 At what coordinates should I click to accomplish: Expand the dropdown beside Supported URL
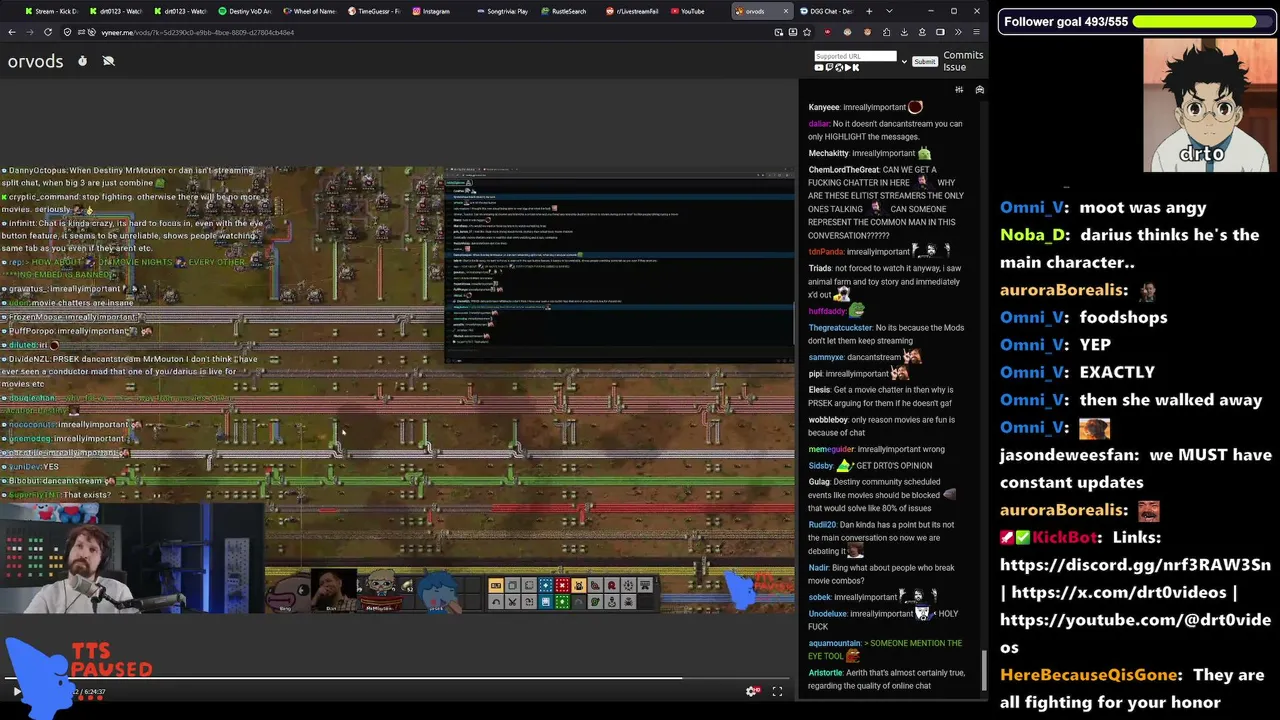coord(904,62)
